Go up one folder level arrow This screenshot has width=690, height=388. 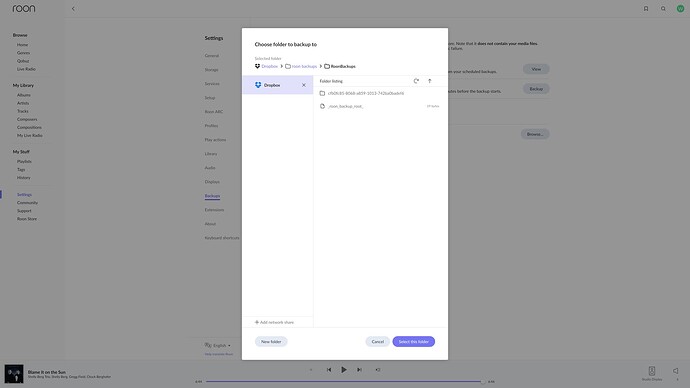point(429,81)
